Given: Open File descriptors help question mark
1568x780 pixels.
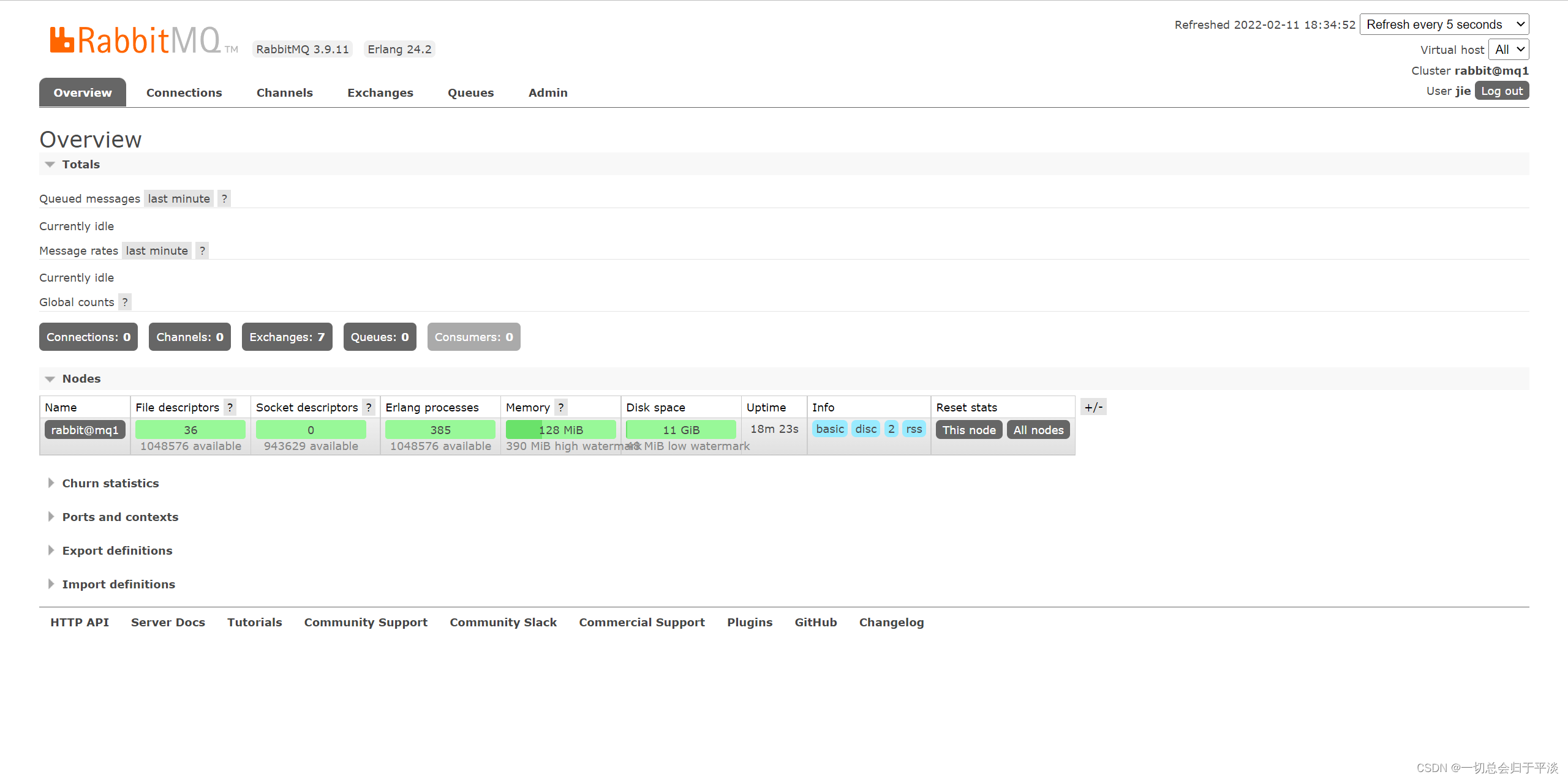Looking at the screenshot, I should pos(230,407).
